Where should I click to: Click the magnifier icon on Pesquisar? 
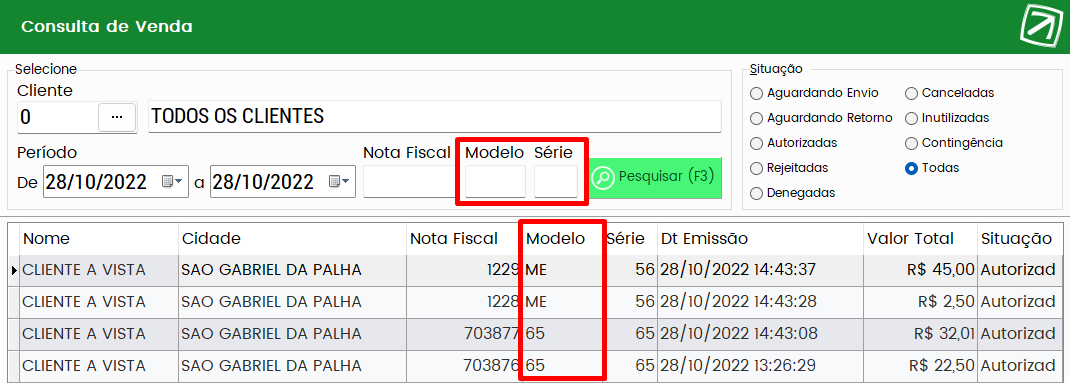[x=603, y=178]
